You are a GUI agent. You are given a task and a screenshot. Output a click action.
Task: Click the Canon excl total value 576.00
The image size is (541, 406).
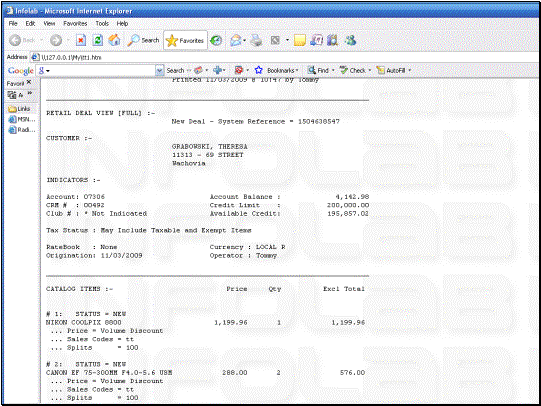[x=352, y=373]
